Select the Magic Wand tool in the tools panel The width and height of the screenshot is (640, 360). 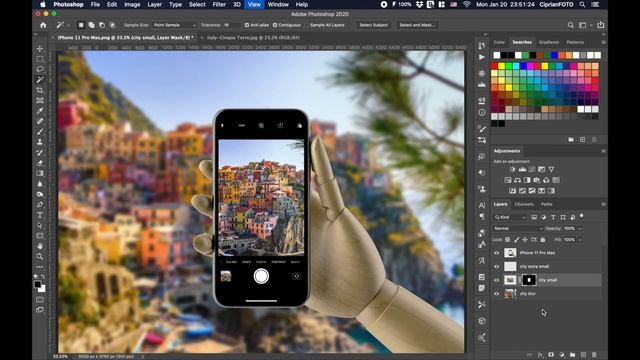pos(40,80)
